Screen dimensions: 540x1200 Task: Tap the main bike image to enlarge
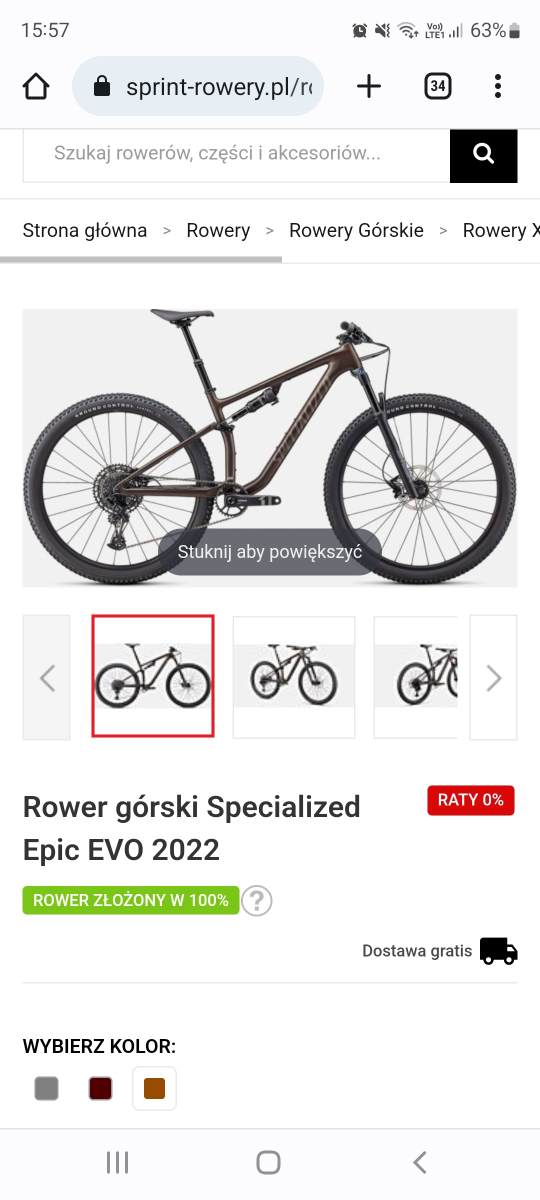(x=270, y=447)
